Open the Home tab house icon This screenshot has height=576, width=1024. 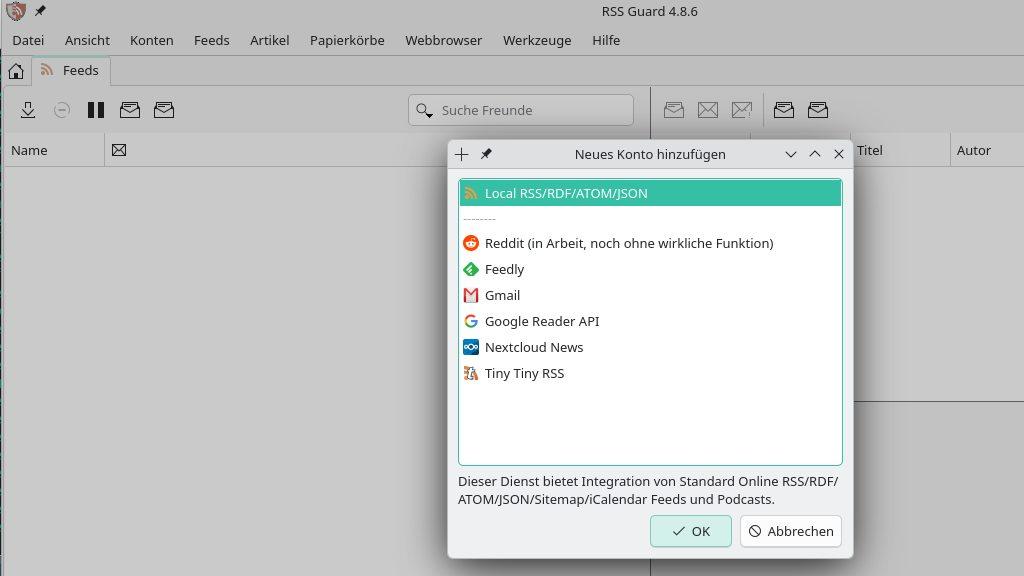click(x=16, y=70)
